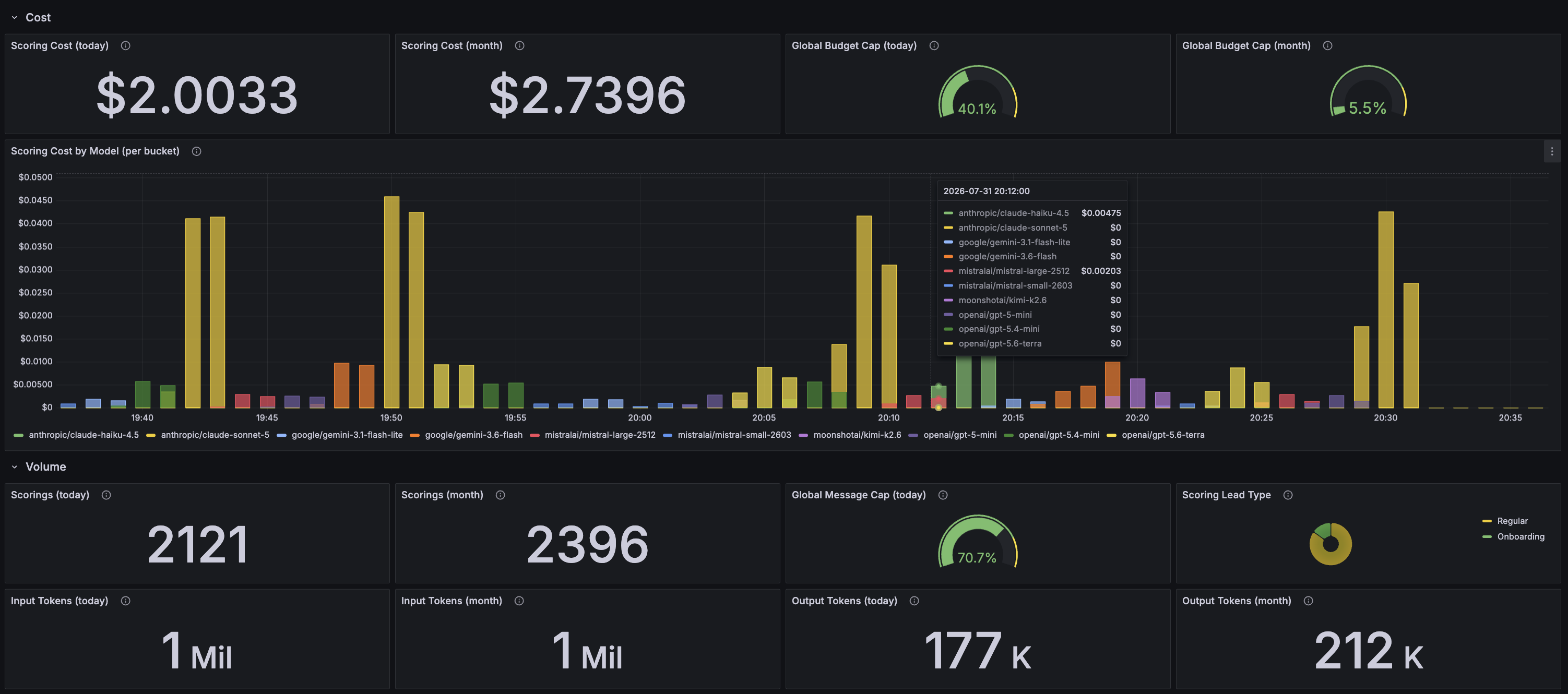Click tooltip value $0.00475 for claude-haiku-4.5
Screen dimensions: 1568x694
[1100, 213]
